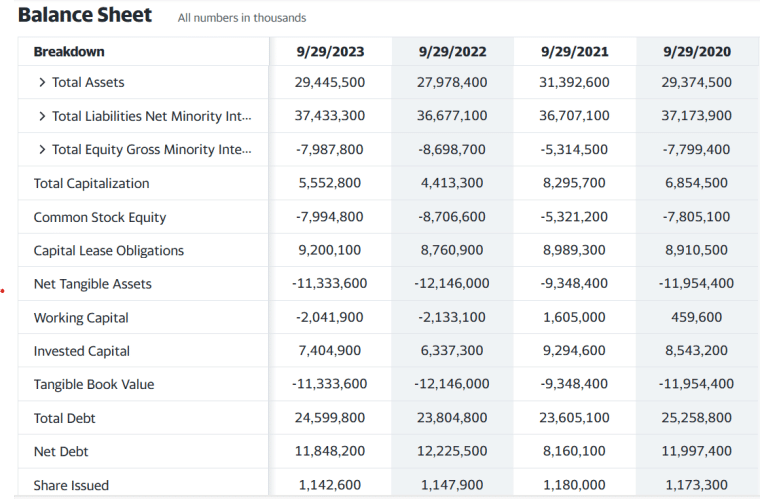Click the Total Capitalization row label
Screen dimensions: 760x499
click(91, 184)
